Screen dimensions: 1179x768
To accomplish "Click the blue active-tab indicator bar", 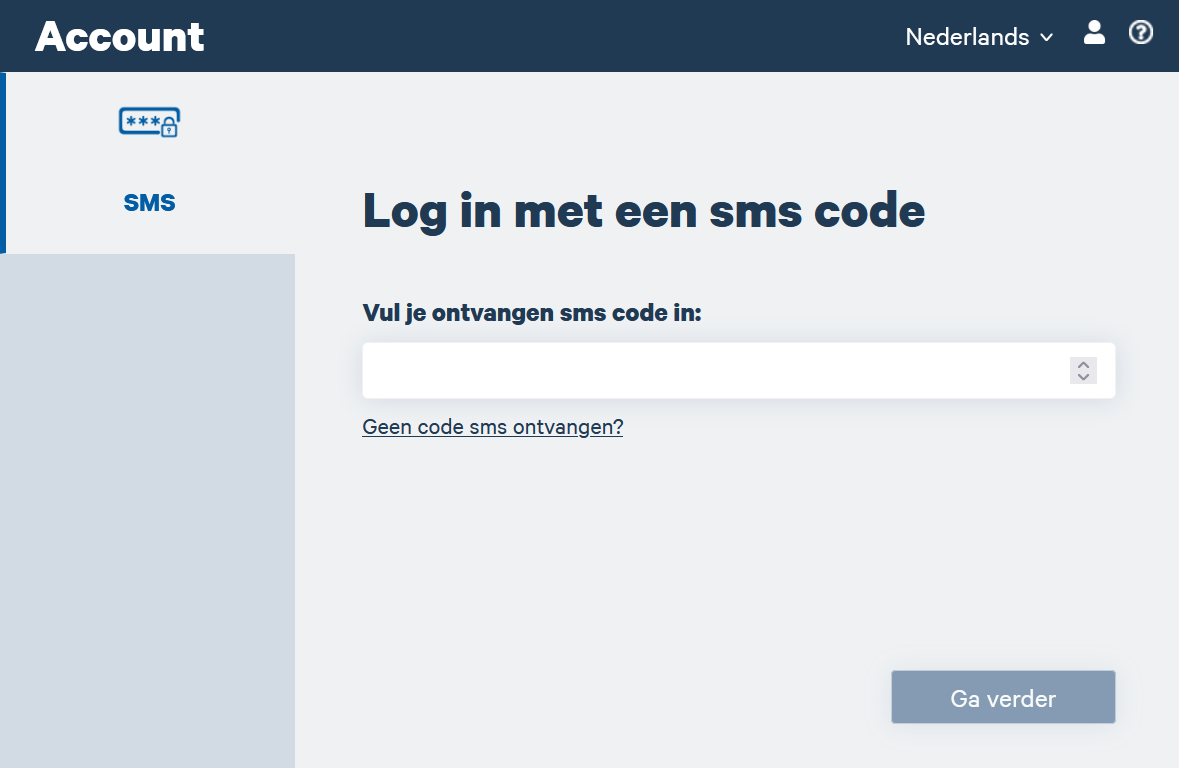I will [3, 162].
